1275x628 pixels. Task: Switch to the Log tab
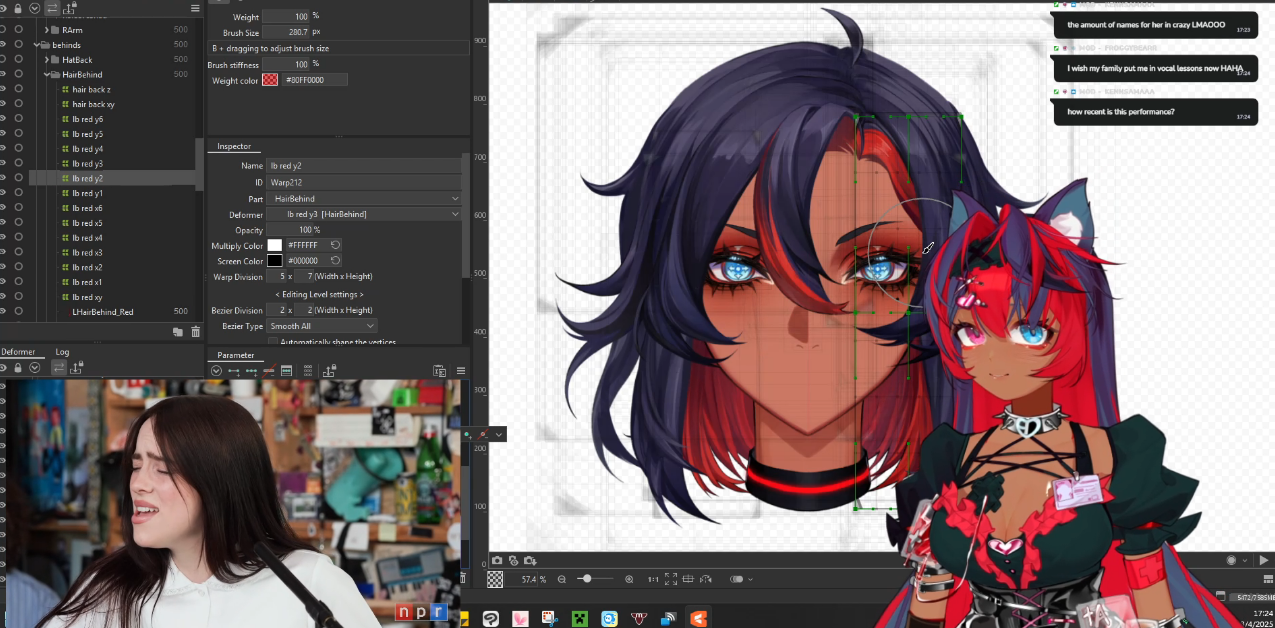click(x=62, y=352)
